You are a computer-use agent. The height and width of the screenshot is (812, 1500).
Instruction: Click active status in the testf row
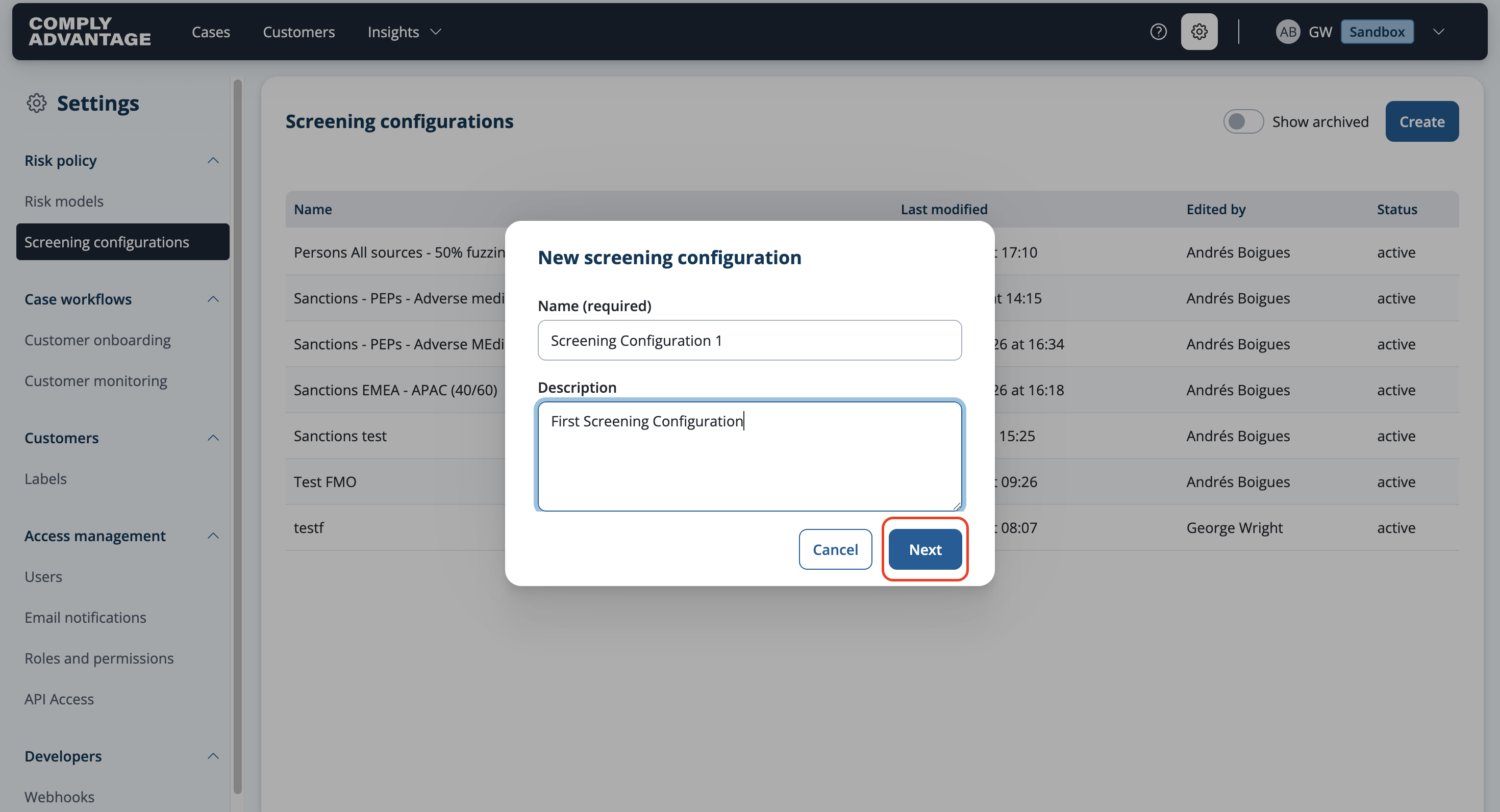point(1396,527)
